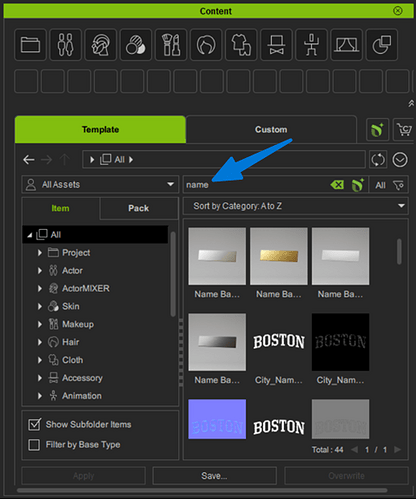Expand the Makeup tree node
Screen dimensions: 416x500
40,324
